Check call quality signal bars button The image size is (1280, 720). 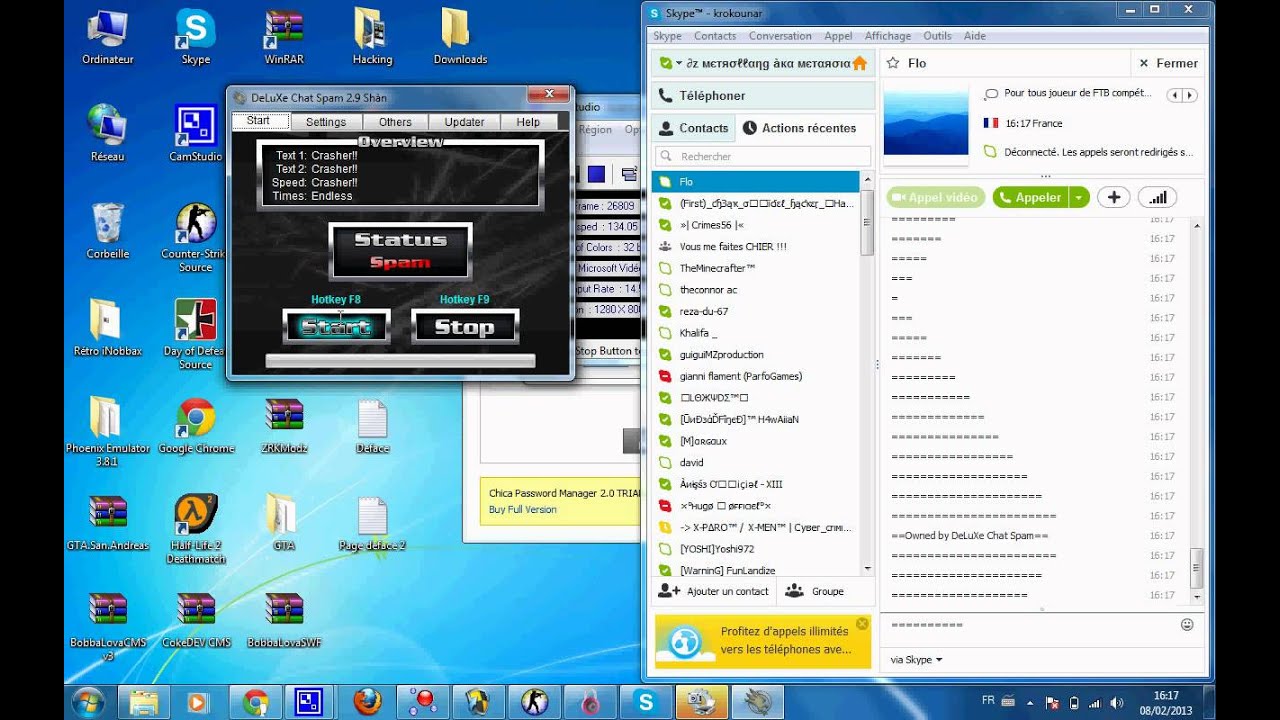coord(1158,197)
